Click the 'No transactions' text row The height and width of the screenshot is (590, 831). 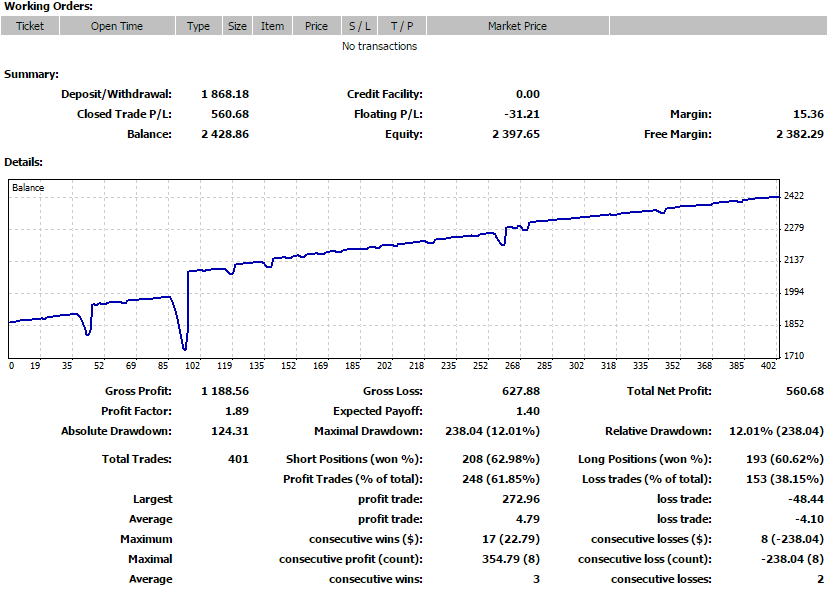tap(379, 46)
